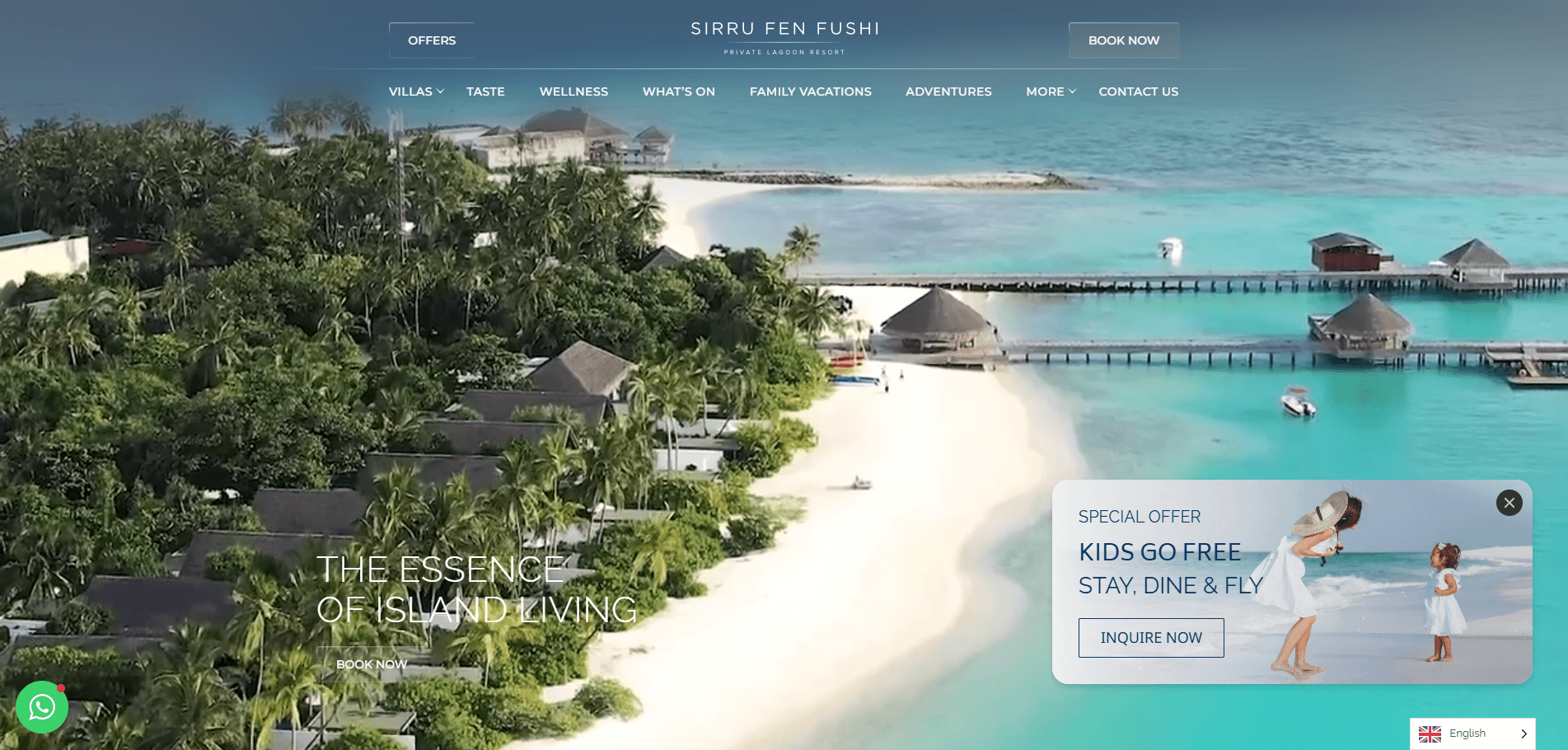The width and height of the screenshot is (1568, 750).
Task: Open the WhatsApp chat icon
Action: (42, 706)
